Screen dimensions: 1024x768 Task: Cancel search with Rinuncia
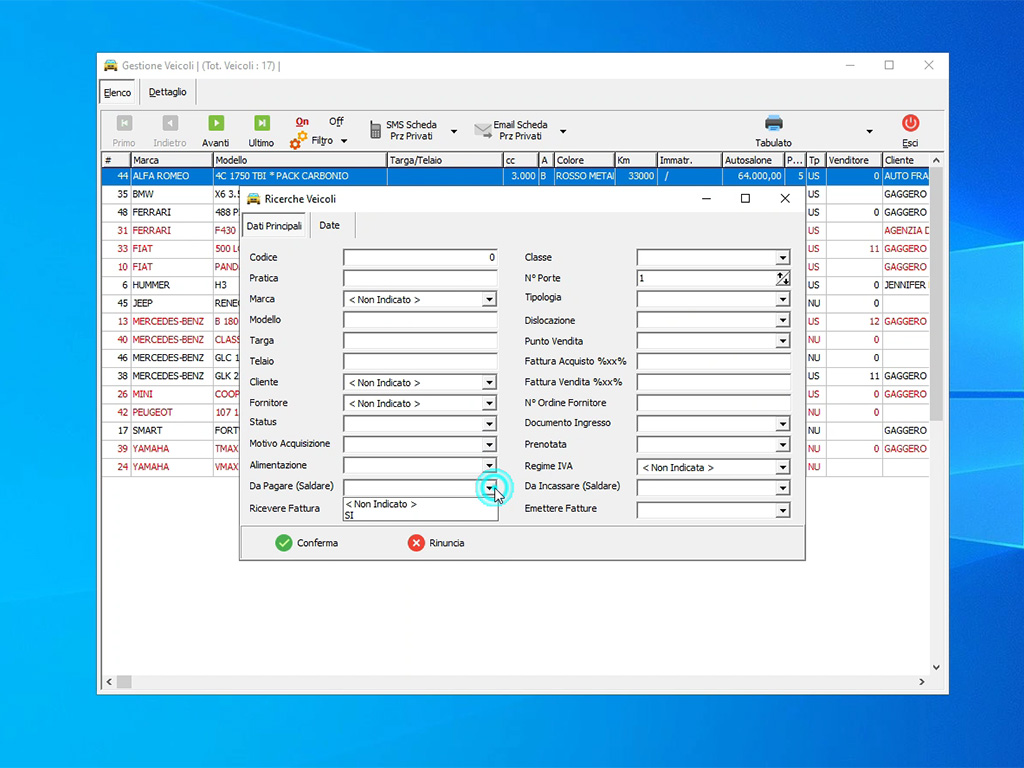point(436,543)
